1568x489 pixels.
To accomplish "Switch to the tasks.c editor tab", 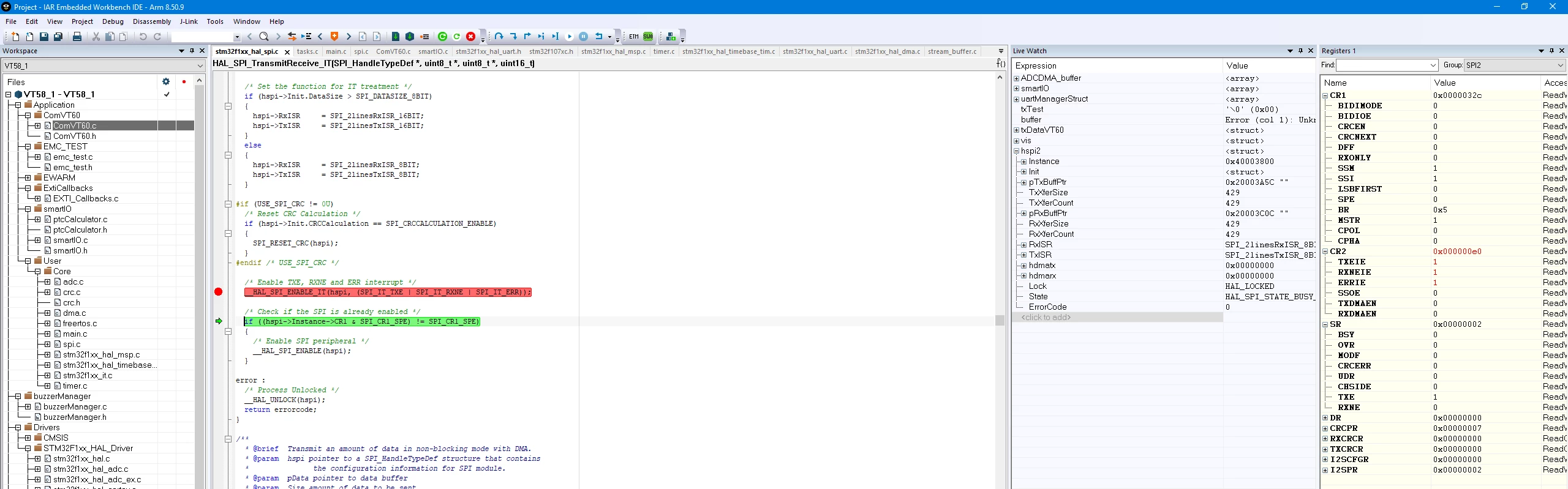I will pos(307,51).
